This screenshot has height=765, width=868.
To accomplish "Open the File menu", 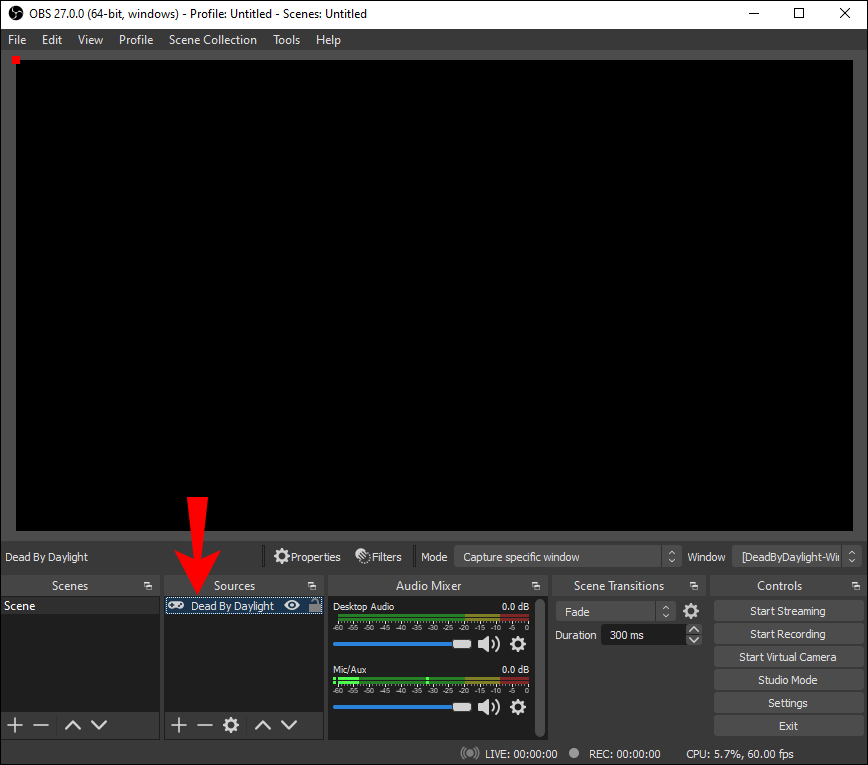I will point(17,40).
